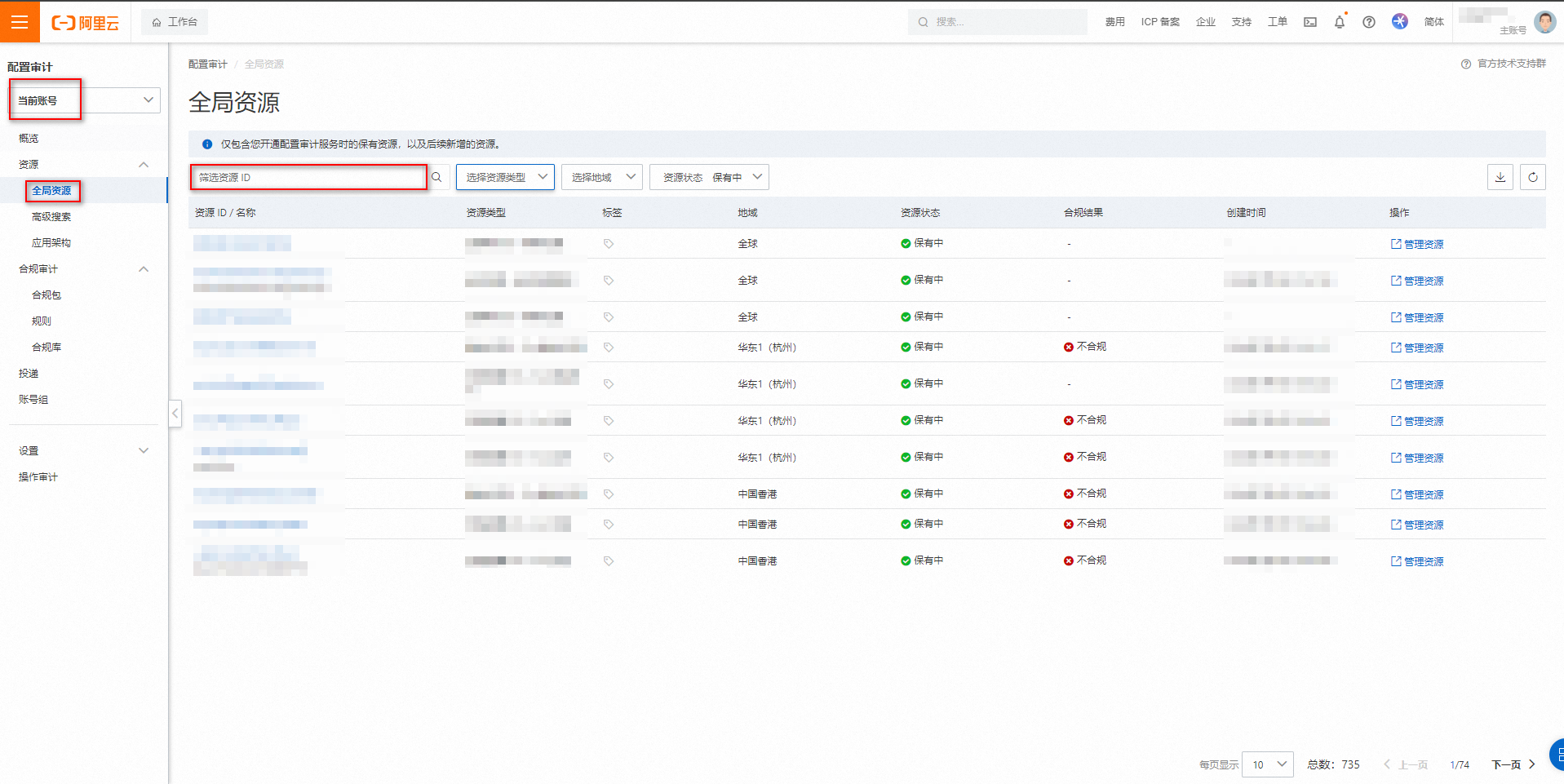The image size is (1564, 784).
Task: Open the 选择资源类型 dropdown
Action: click(x=505, y=177)
